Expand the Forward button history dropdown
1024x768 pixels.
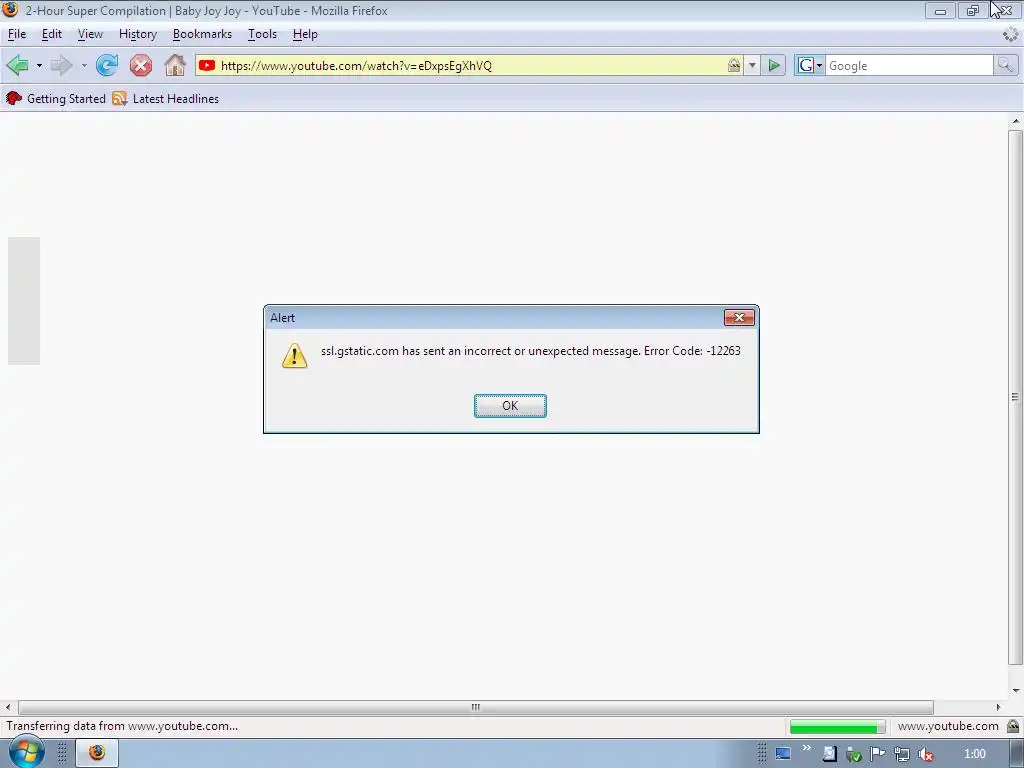[x=84, y=65]
